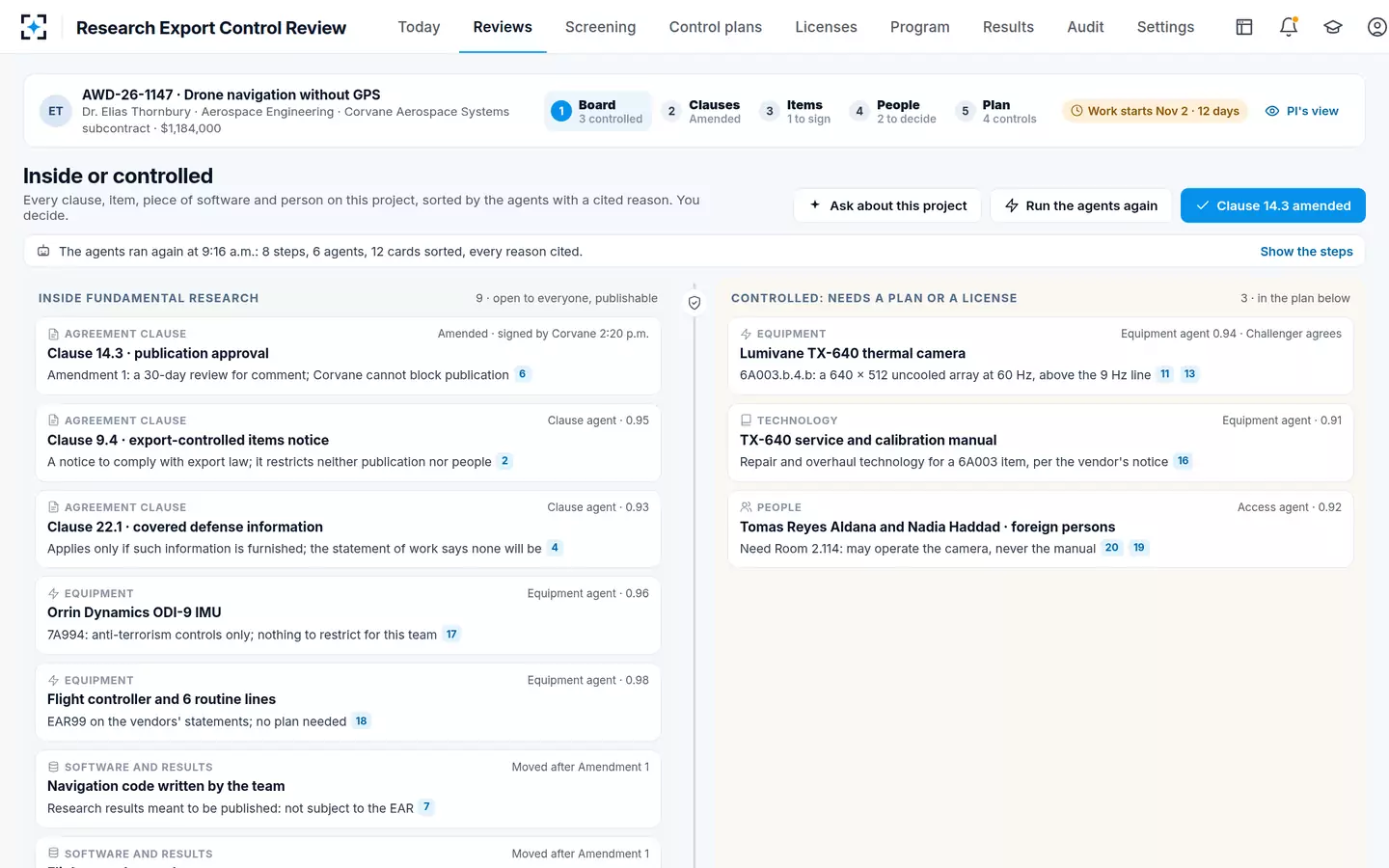
Task: Open the Lumivane TX-640 thermal camera card title
Action: click(x=852, y=353)
